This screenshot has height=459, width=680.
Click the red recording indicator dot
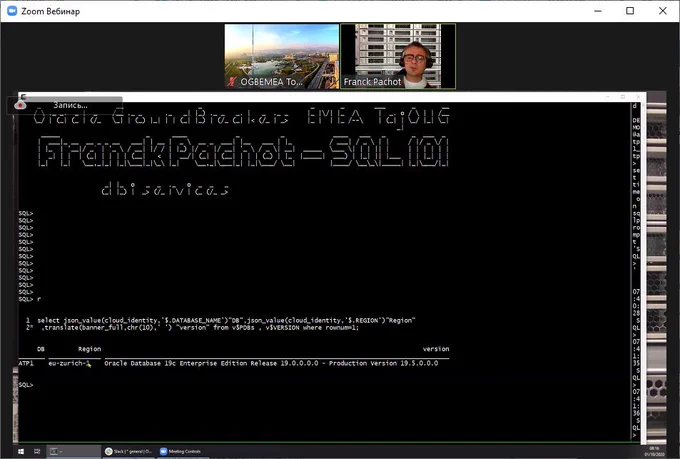(20, 105)
